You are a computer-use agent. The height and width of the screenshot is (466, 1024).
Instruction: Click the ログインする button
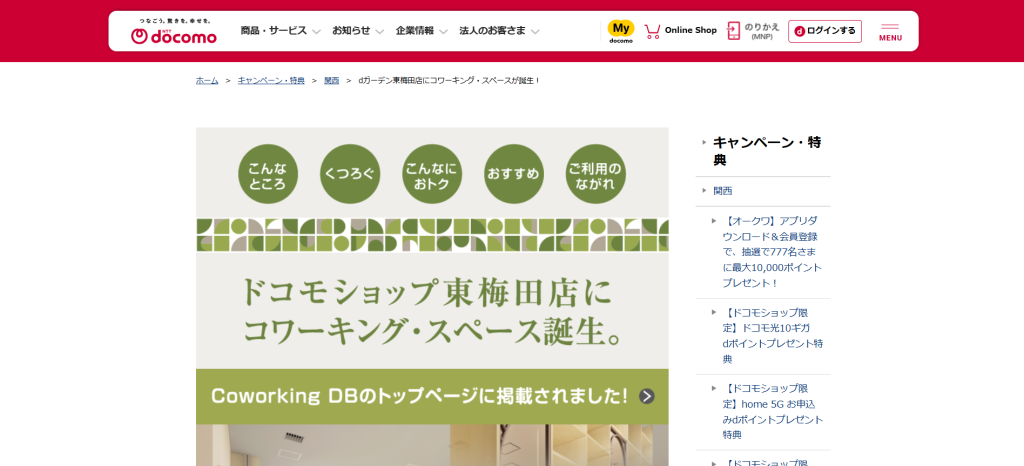pyautogui.click(x=825, y=31)
